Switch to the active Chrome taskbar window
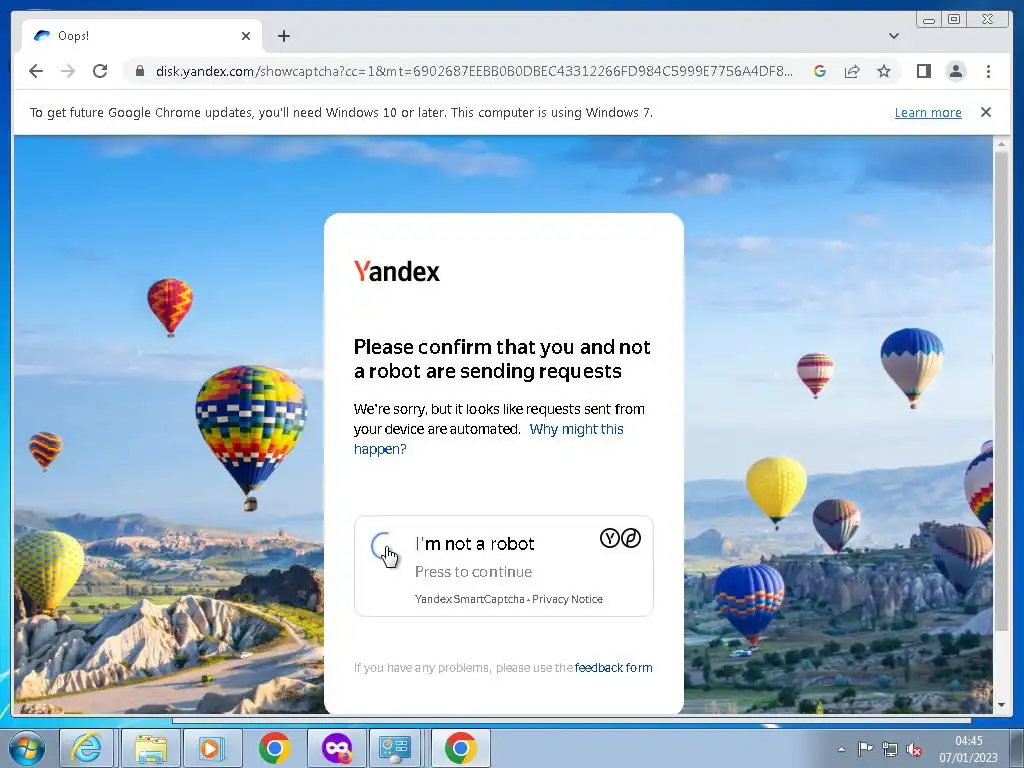The image size is (1024, 768). click(461, 748)
